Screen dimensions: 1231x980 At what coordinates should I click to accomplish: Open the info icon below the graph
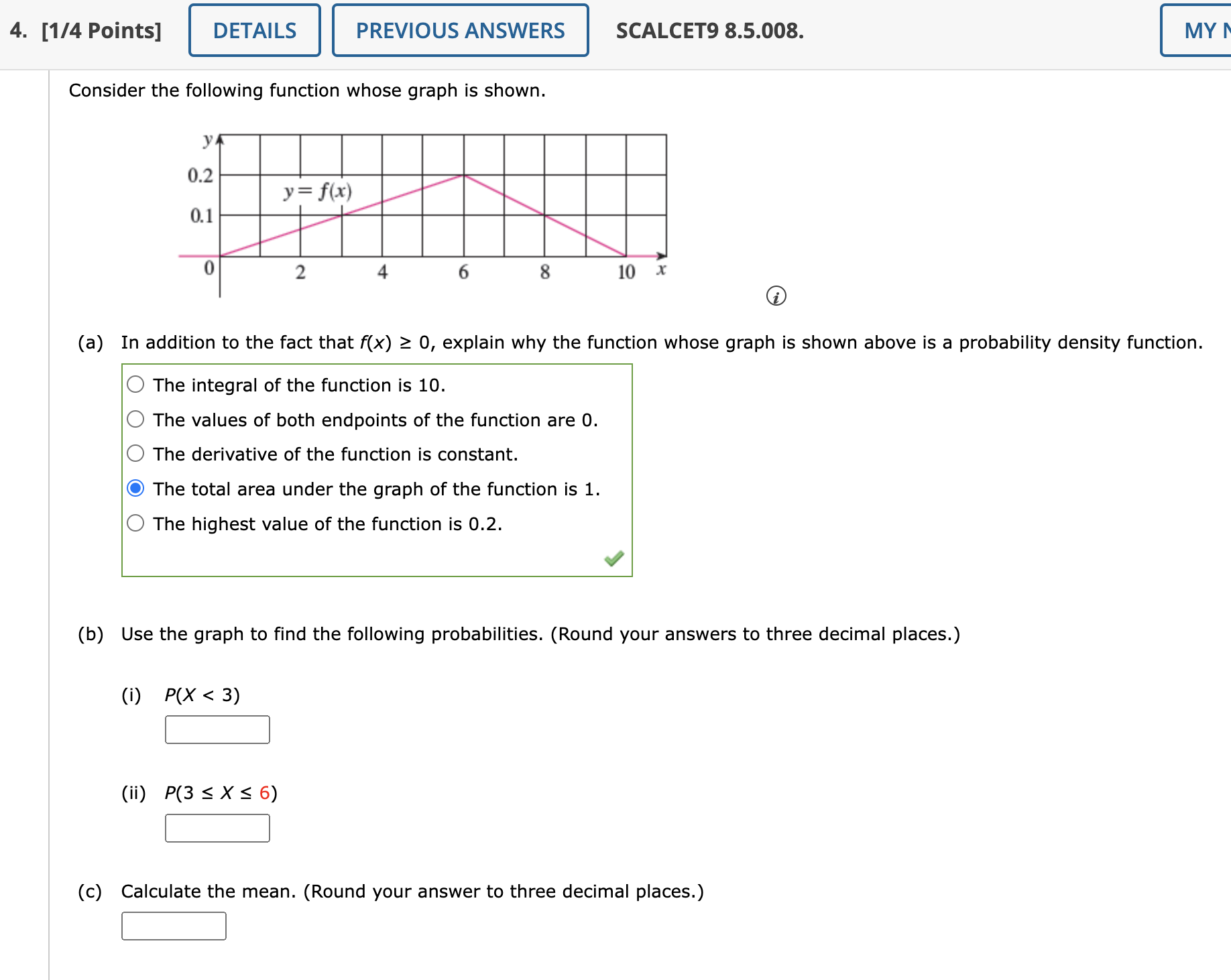click(776, 296)
